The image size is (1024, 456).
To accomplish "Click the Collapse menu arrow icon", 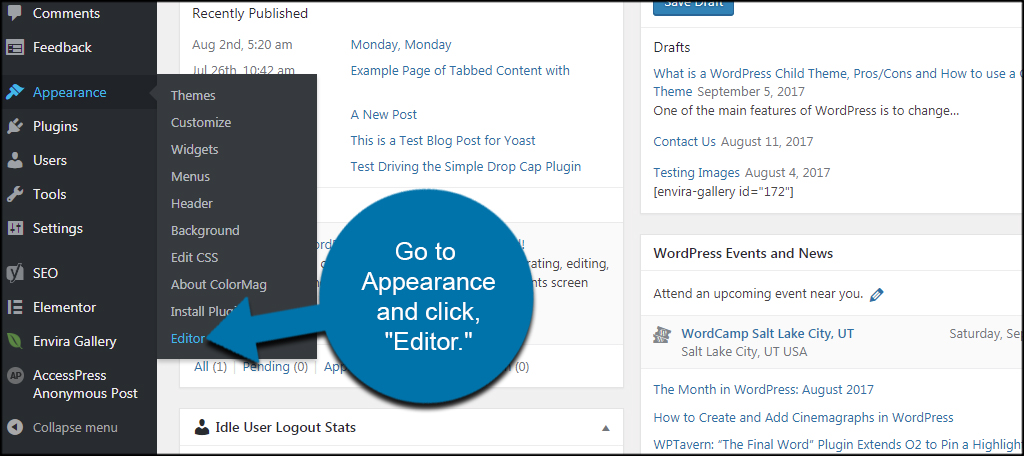I will pyautogui.click(x=14, y=428).
